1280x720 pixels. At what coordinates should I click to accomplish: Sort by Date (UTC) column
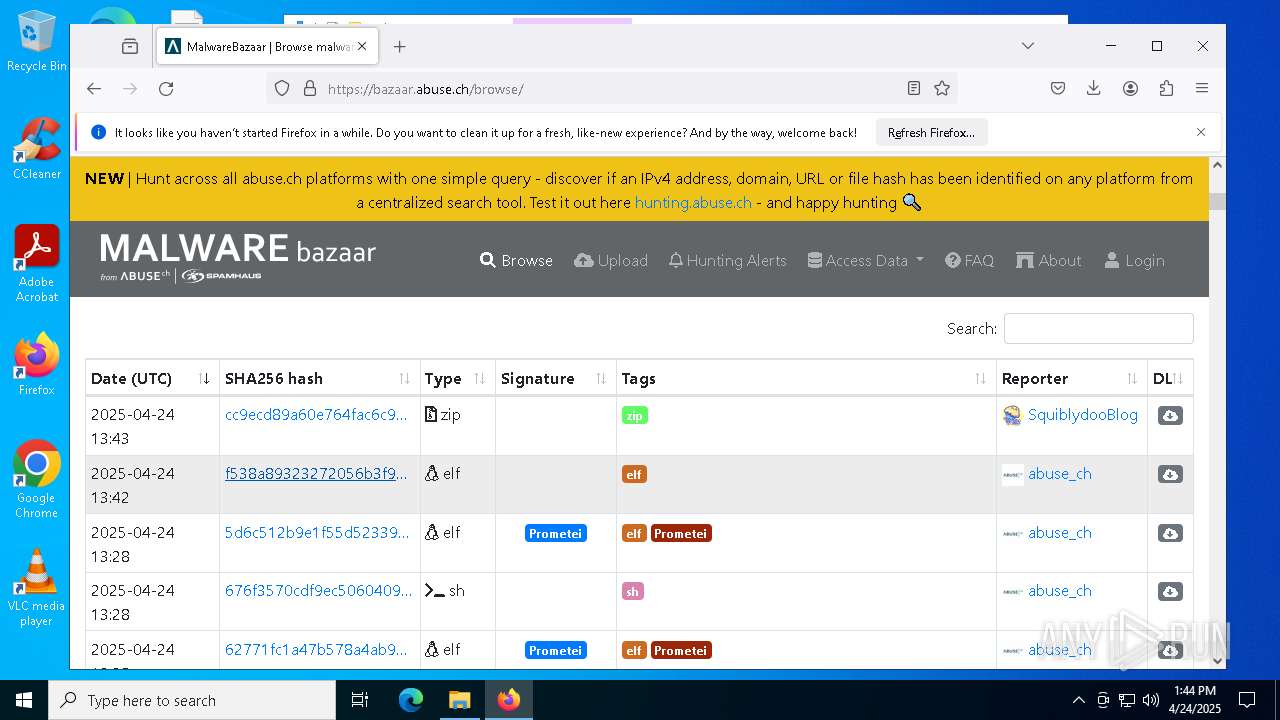click(x=152, y=378)
